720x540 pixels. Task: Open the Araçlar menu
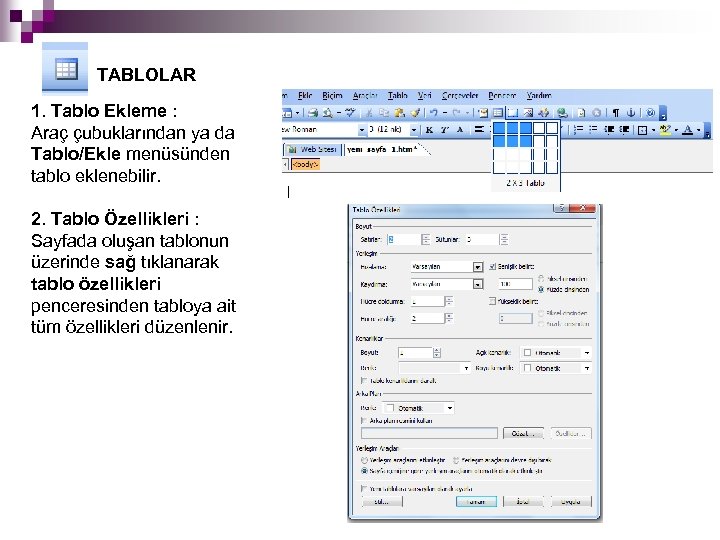tap(365, 96)
